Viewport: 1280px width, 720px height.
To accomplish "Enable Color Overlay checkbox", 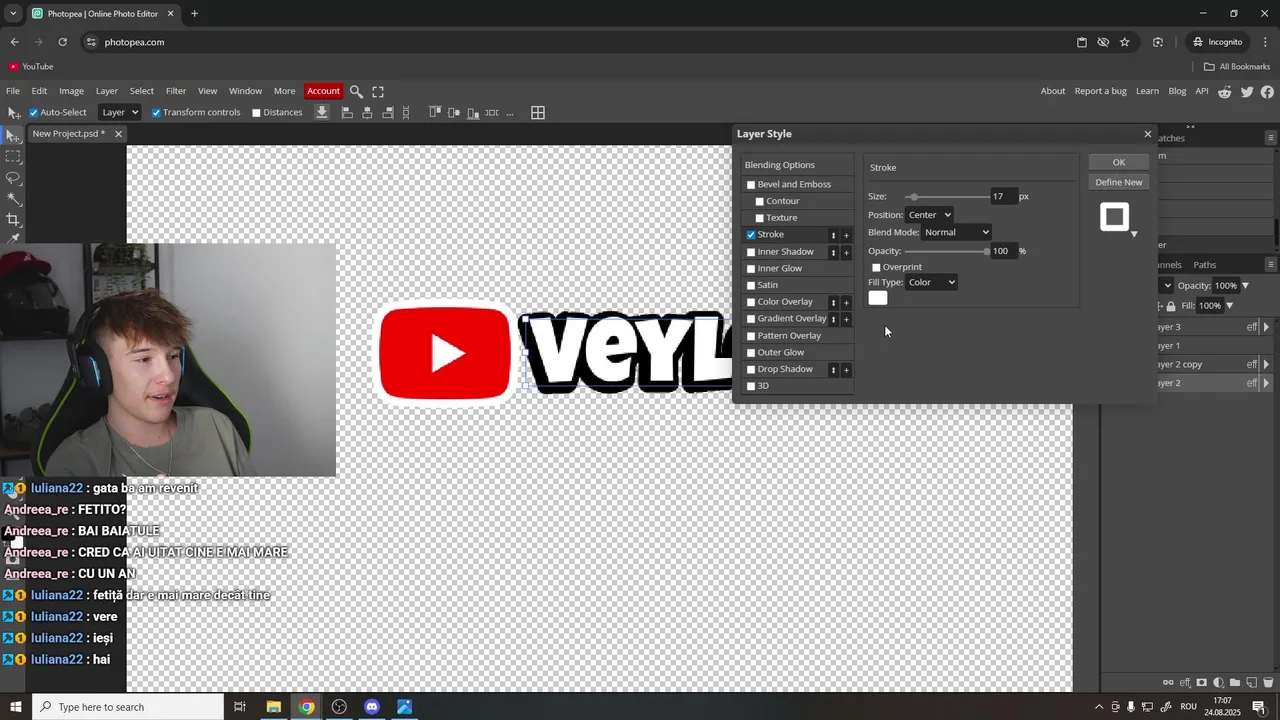I will click(751, 302).
